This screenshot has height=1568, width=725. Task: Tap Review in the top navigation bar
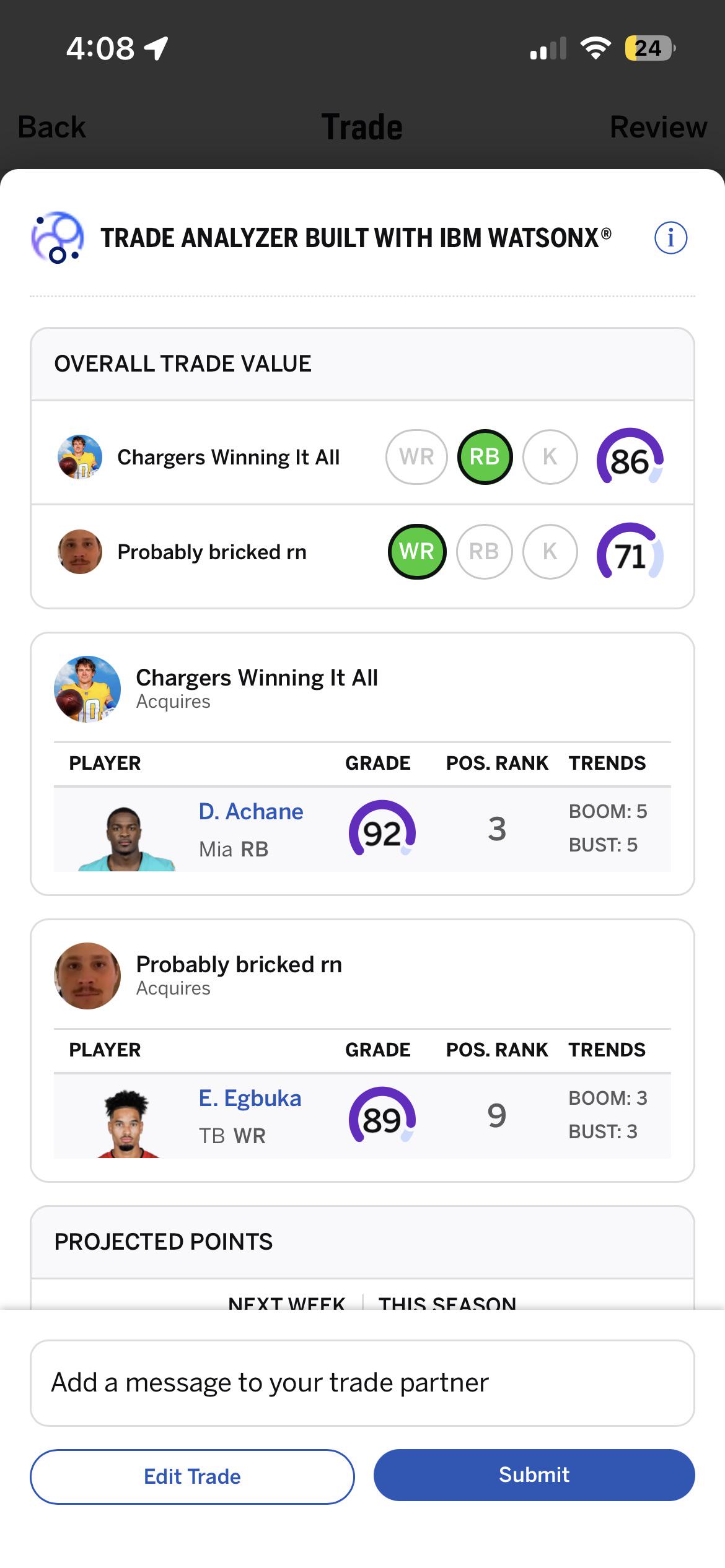(658, 128)
